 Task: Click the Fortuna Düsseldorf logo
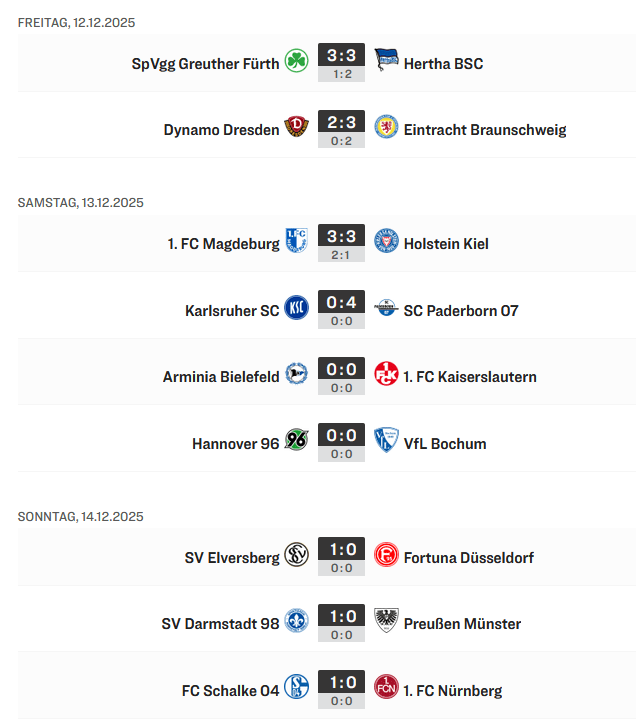(386, 557)
